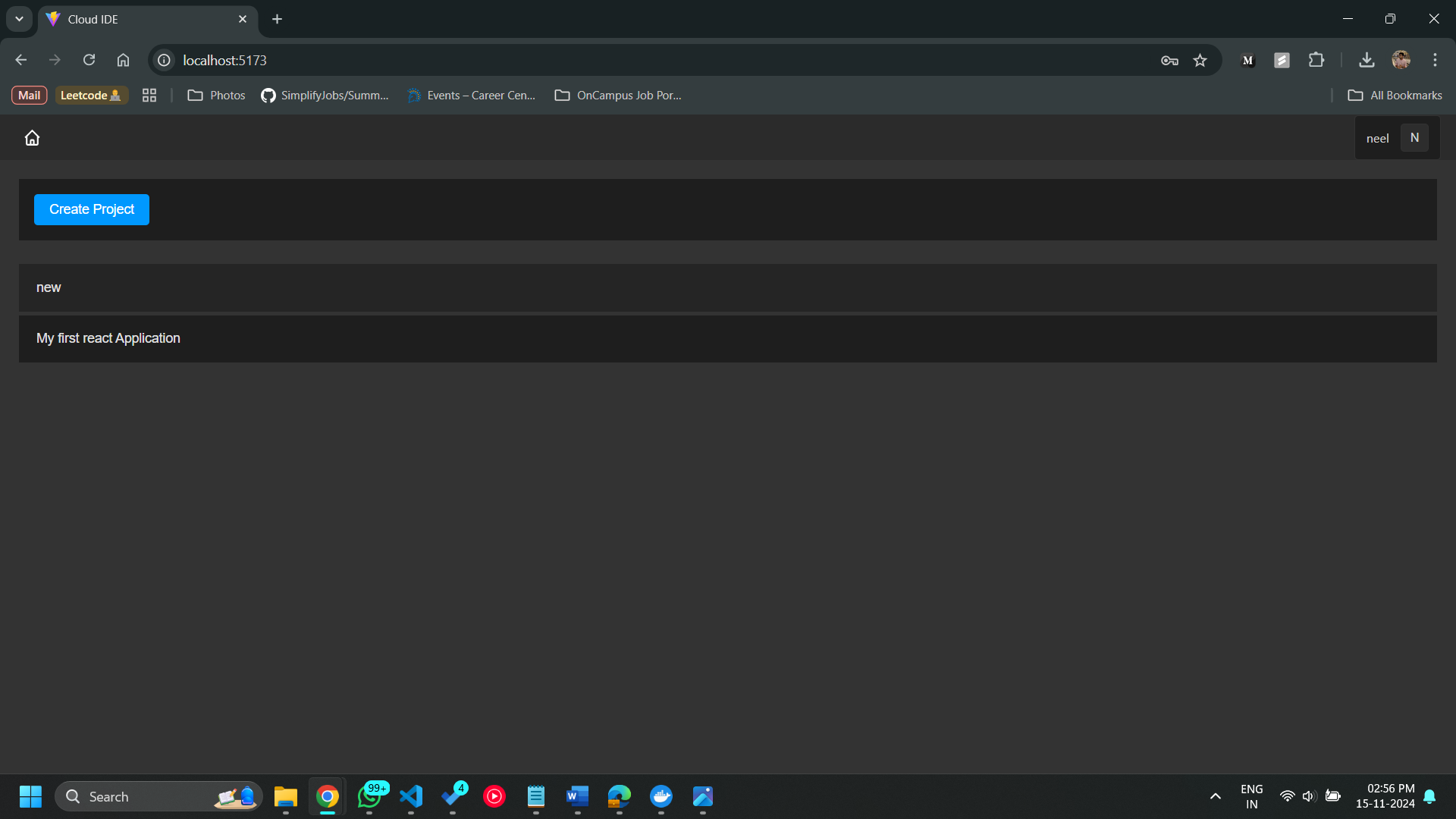This screenshot has width=1456, height=819.
Task: Open the Windows Start menu
Action: (30, 796)
